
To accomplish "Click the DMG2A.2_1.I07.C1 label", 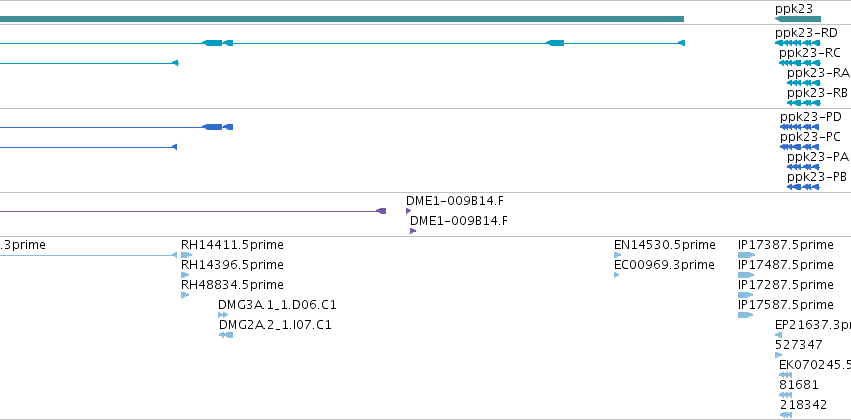I will pos(275,326).
